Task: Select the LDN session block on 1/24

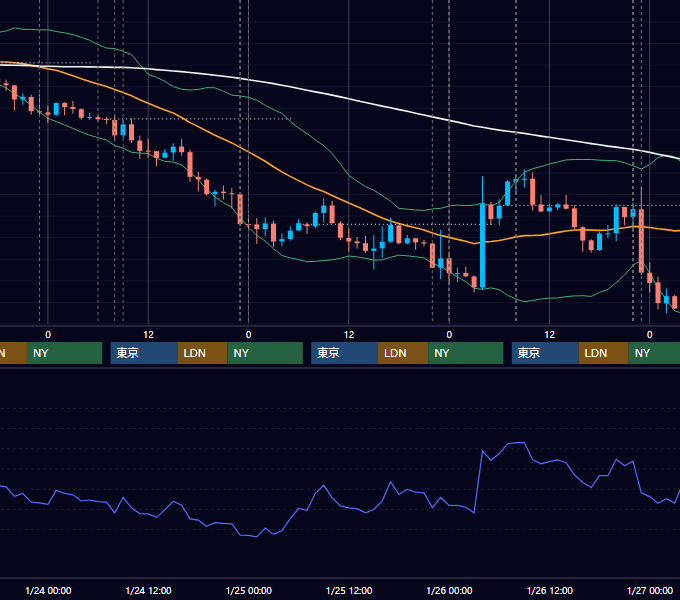Action: [x=203, y=353]
